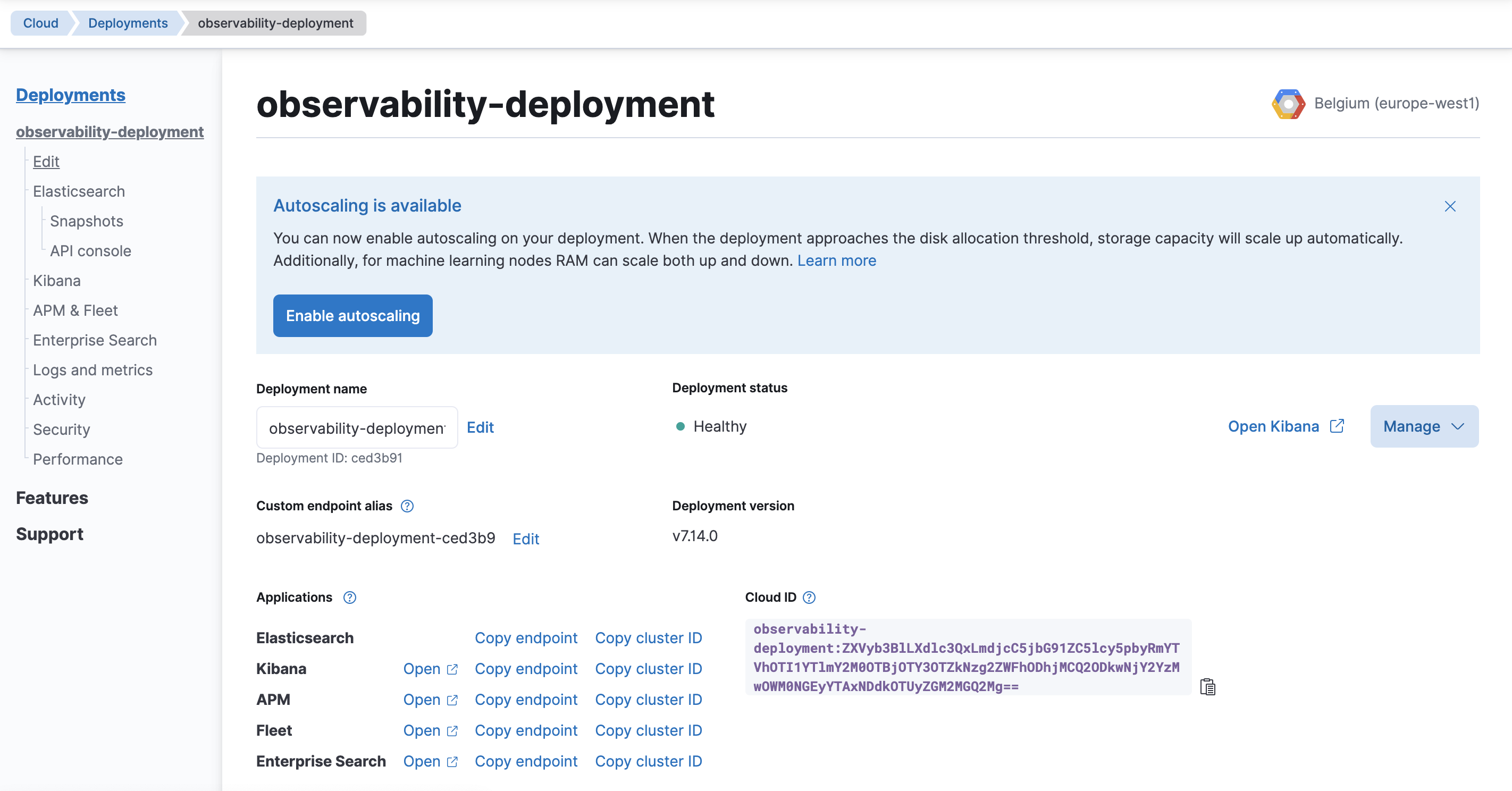Open APM via its external link icon
The height and width of the screenshot is (791, 1512).
pos(452,700)
